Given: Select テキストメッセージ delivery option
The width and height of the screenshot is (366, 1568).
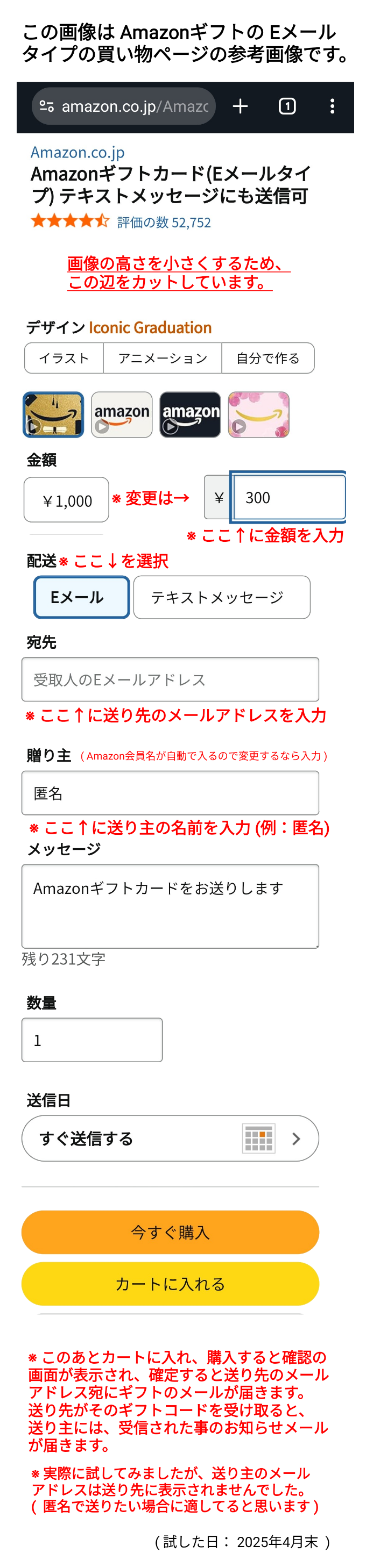Looking at the screenshot, I should [222, 597].
